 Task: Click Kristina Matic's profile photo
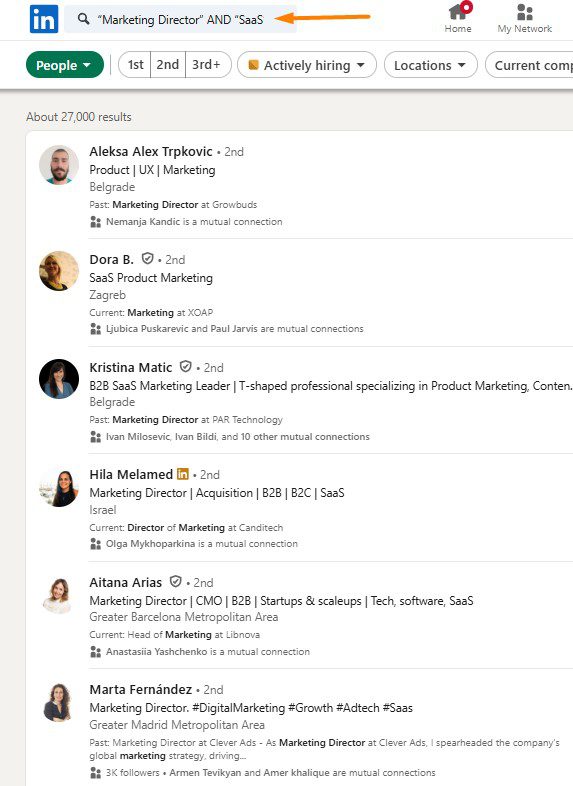(x=59, y=378)
